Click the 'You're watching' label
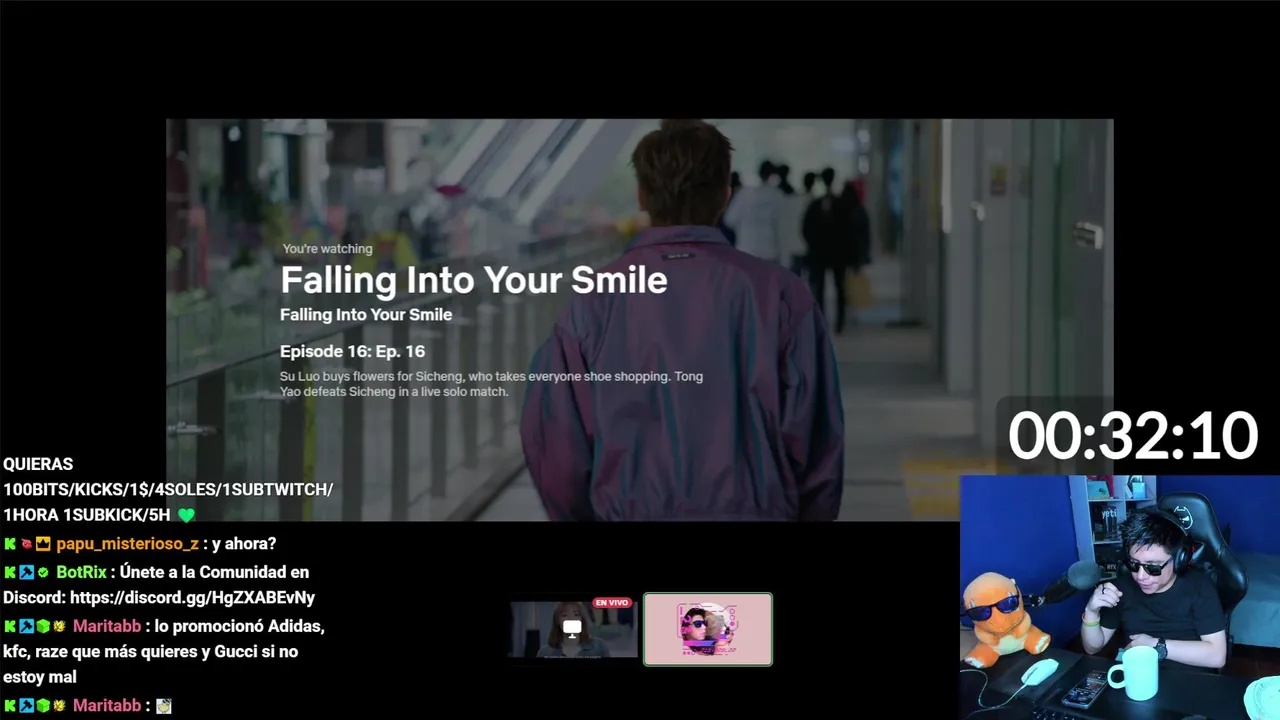The width and height of the screenshot is (1280, 720). (x=327, y=249)
